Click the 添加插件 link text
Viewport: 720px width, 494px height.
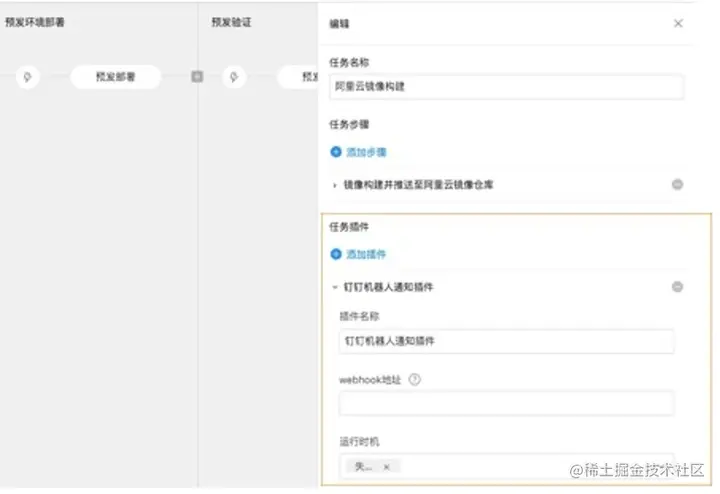pyautogui.click(x=366, y=254)
